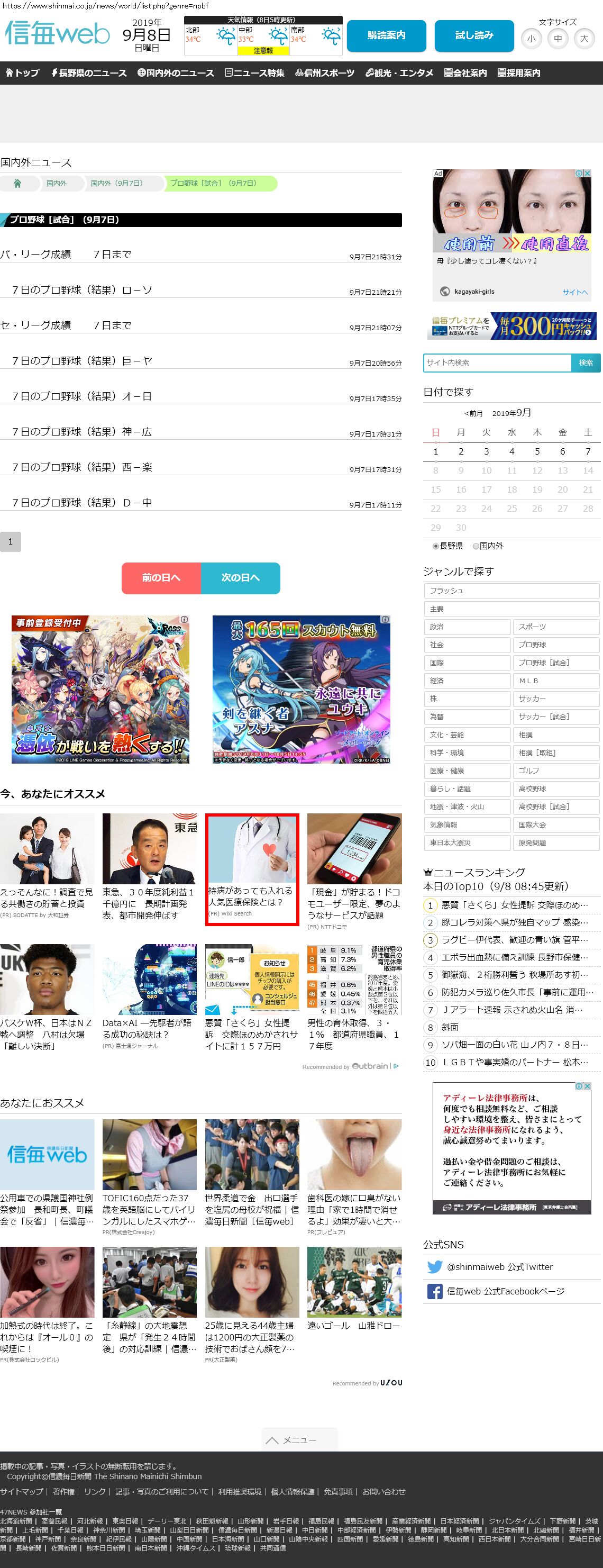Select フラッシュ genre
This screenshot has height=1568, width=603.
511,591
